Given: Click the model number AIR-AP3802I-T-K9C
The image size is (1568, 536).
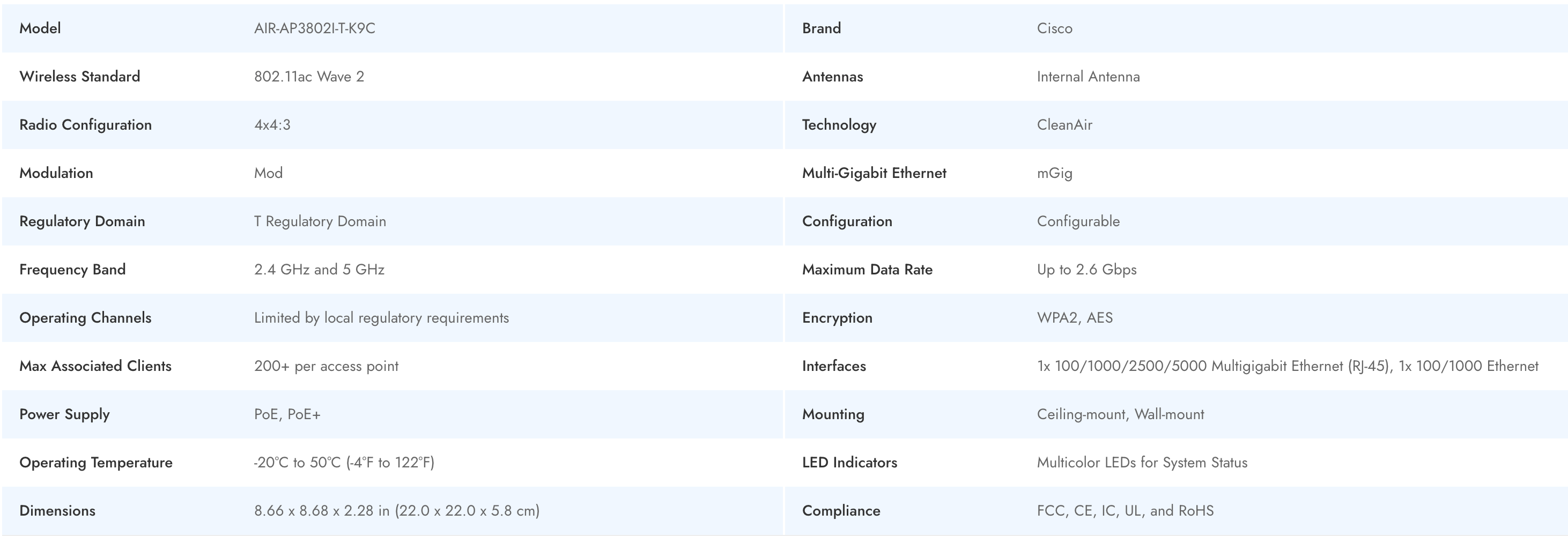Looking at the screenshot, I should [314, 28].
